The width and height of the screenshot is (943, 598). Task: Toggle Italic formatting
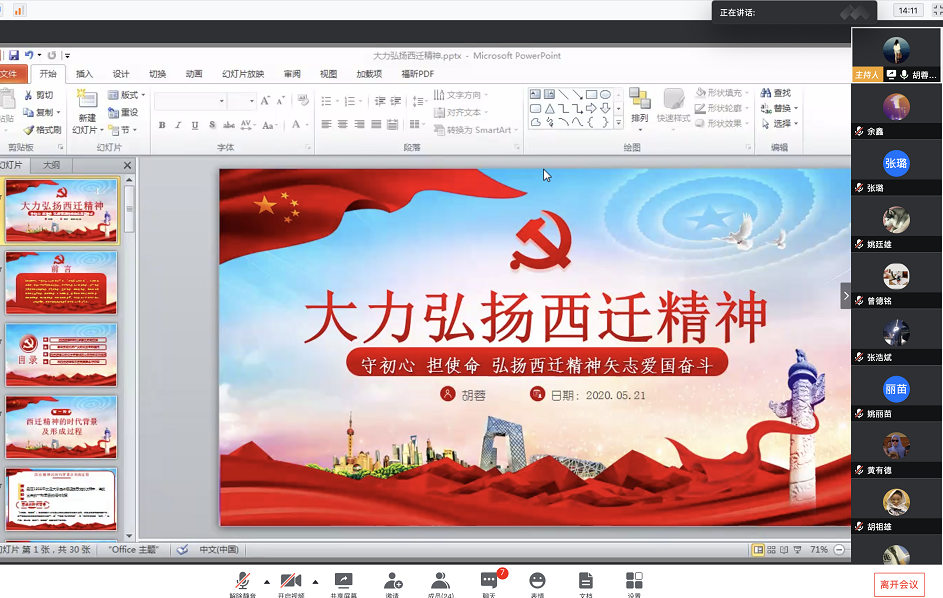pos(178,125)
